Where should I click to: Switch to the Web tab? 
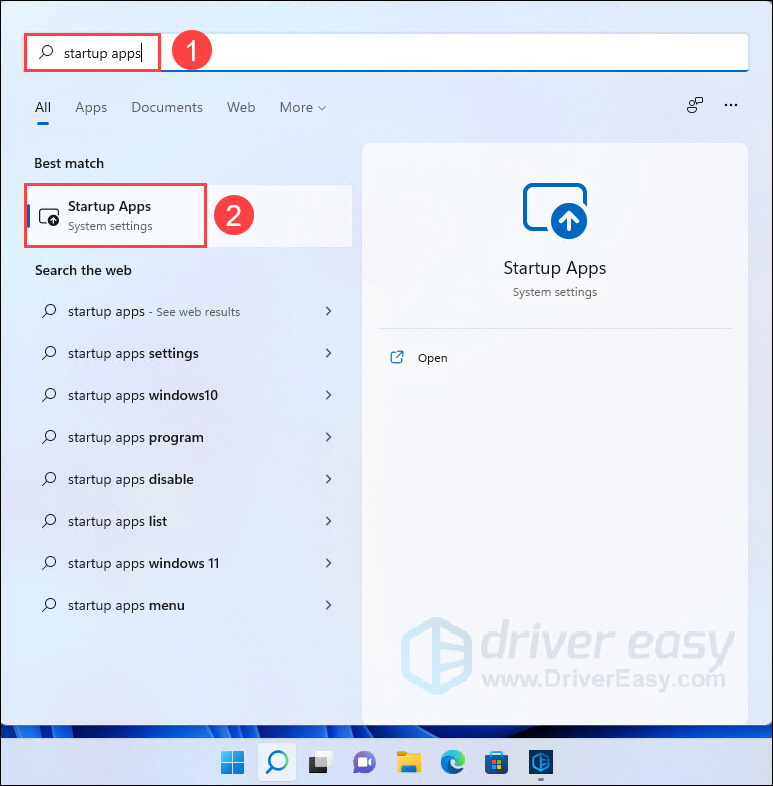coord(241,107)
